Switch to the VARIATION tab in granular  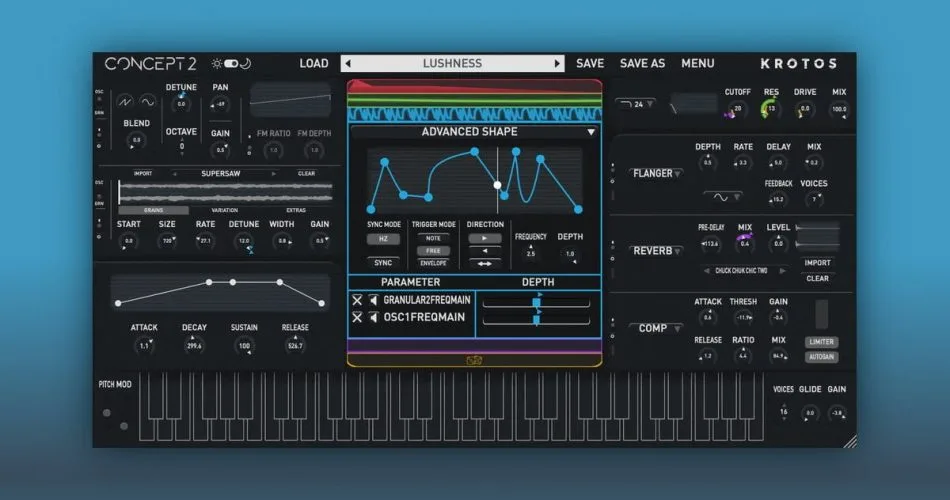point(224,210)
